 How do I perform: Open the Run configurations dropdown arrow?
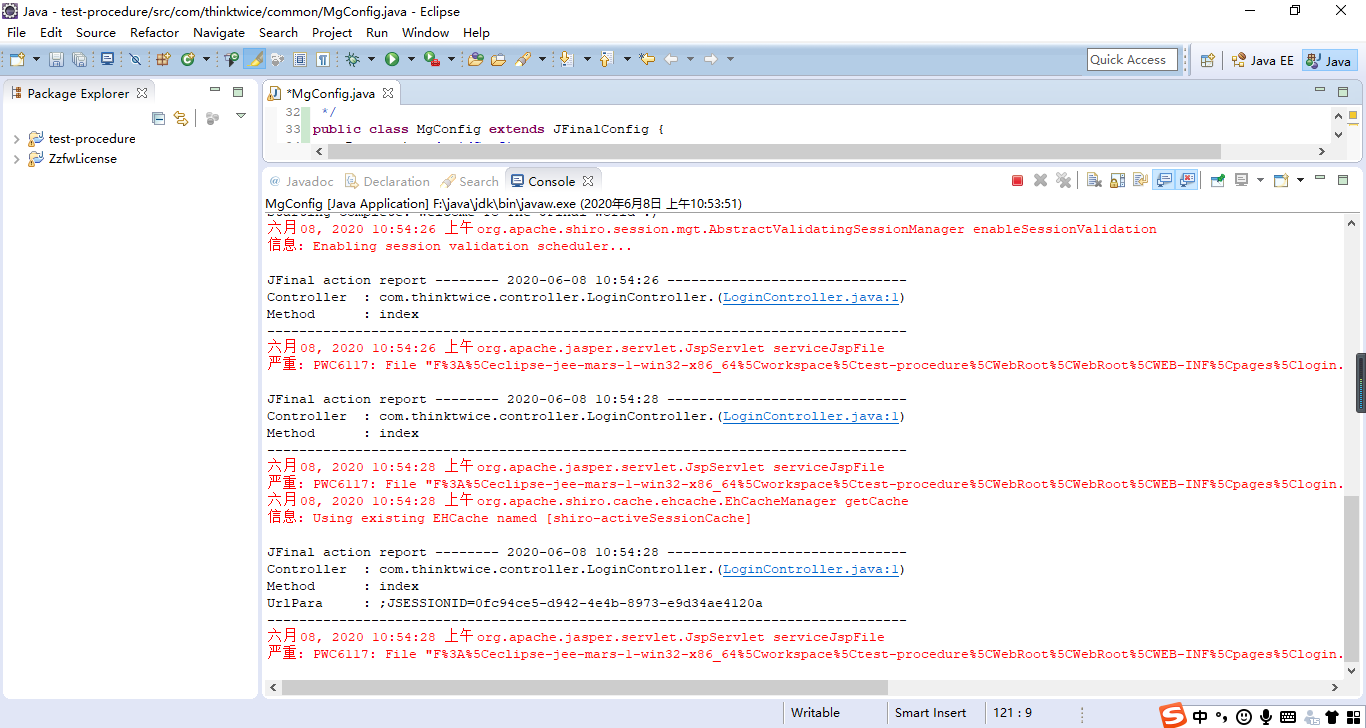pyautogui.click(x=411, y=59)
